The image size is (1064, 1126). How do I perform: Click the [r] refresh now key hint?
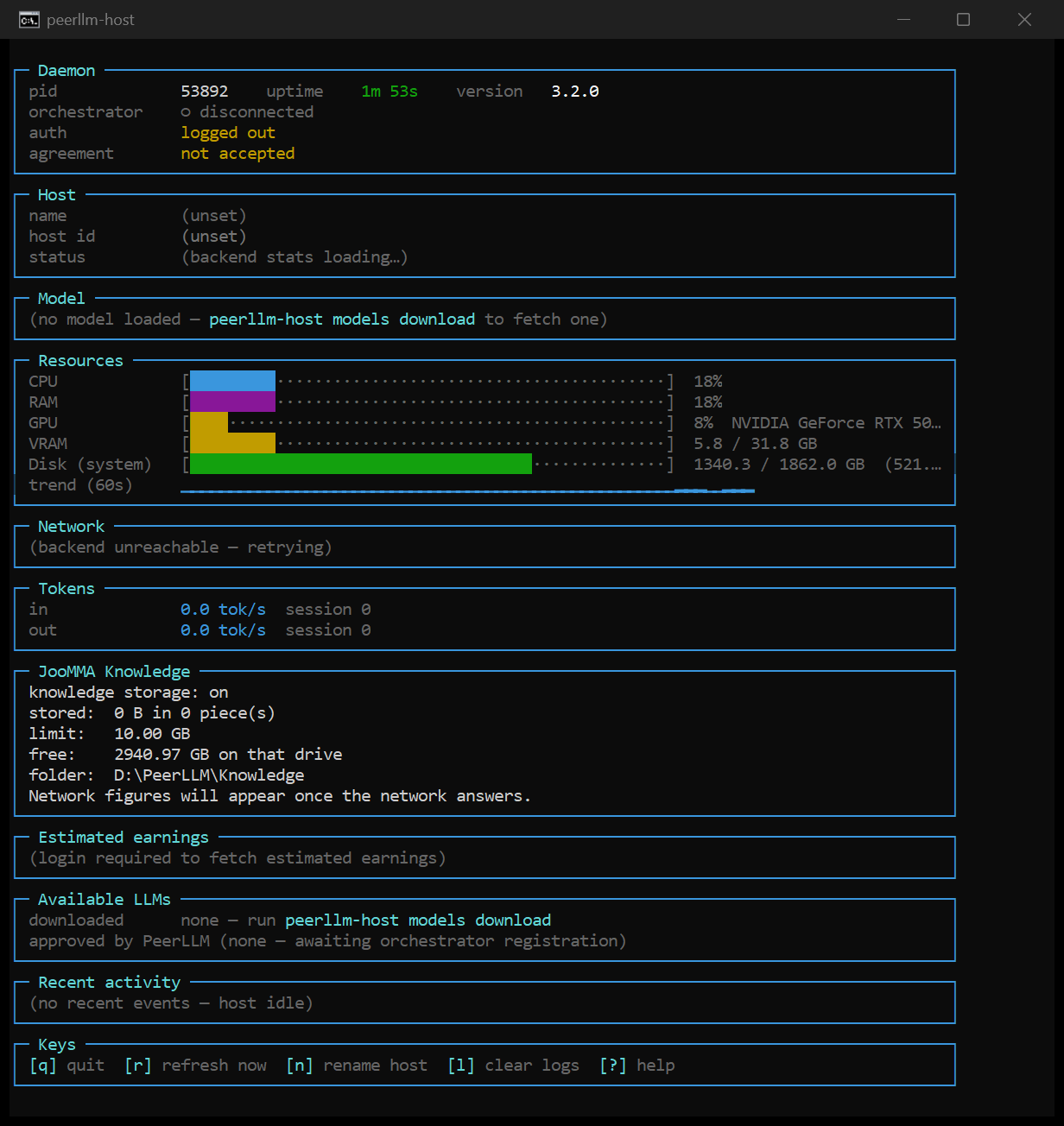click(195, 1066)
